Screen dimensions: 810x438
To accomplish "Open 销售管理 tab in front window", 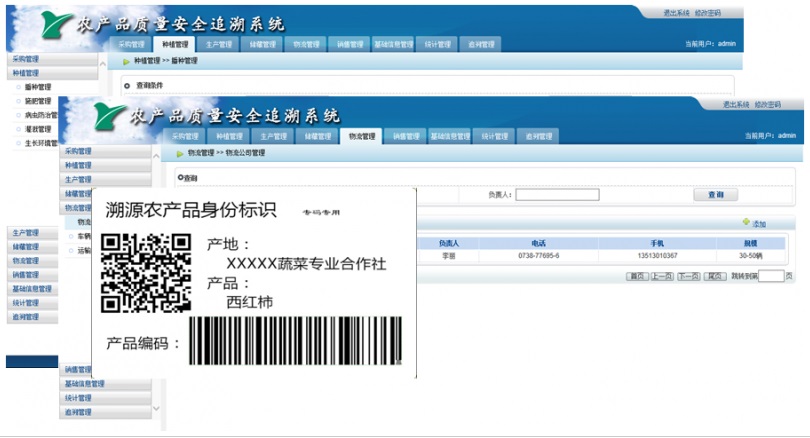I will click(406, 136).
